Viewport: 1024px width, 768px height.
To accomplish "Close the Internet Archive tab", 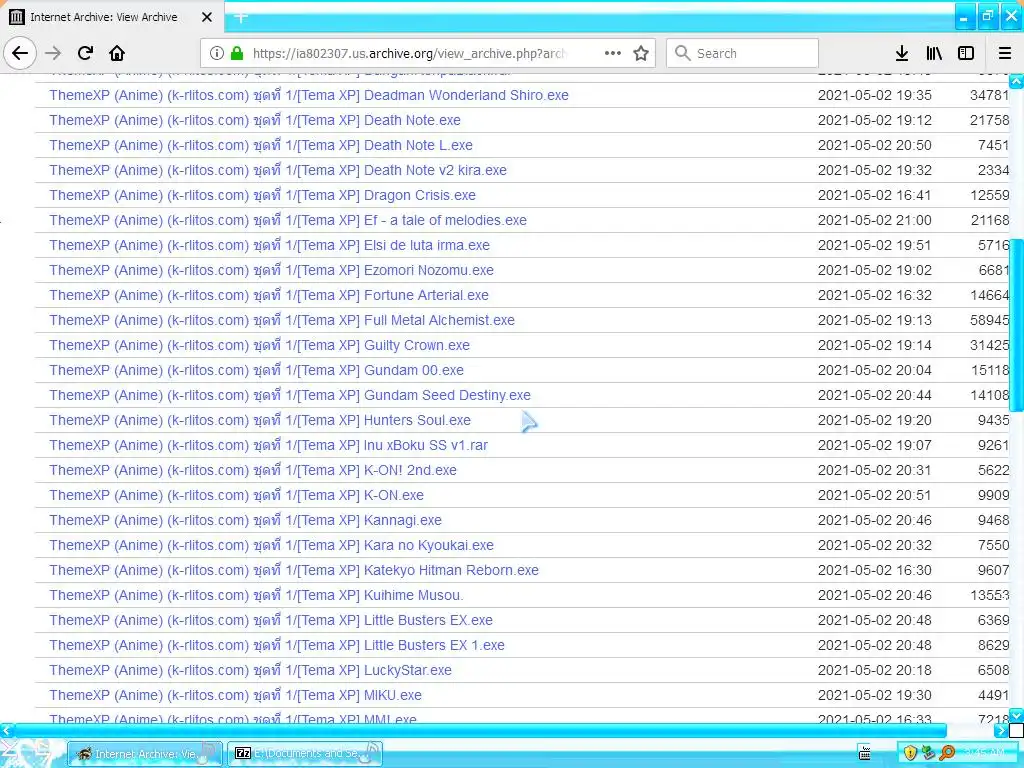I will pyautogui.click(x=207, y=17).
